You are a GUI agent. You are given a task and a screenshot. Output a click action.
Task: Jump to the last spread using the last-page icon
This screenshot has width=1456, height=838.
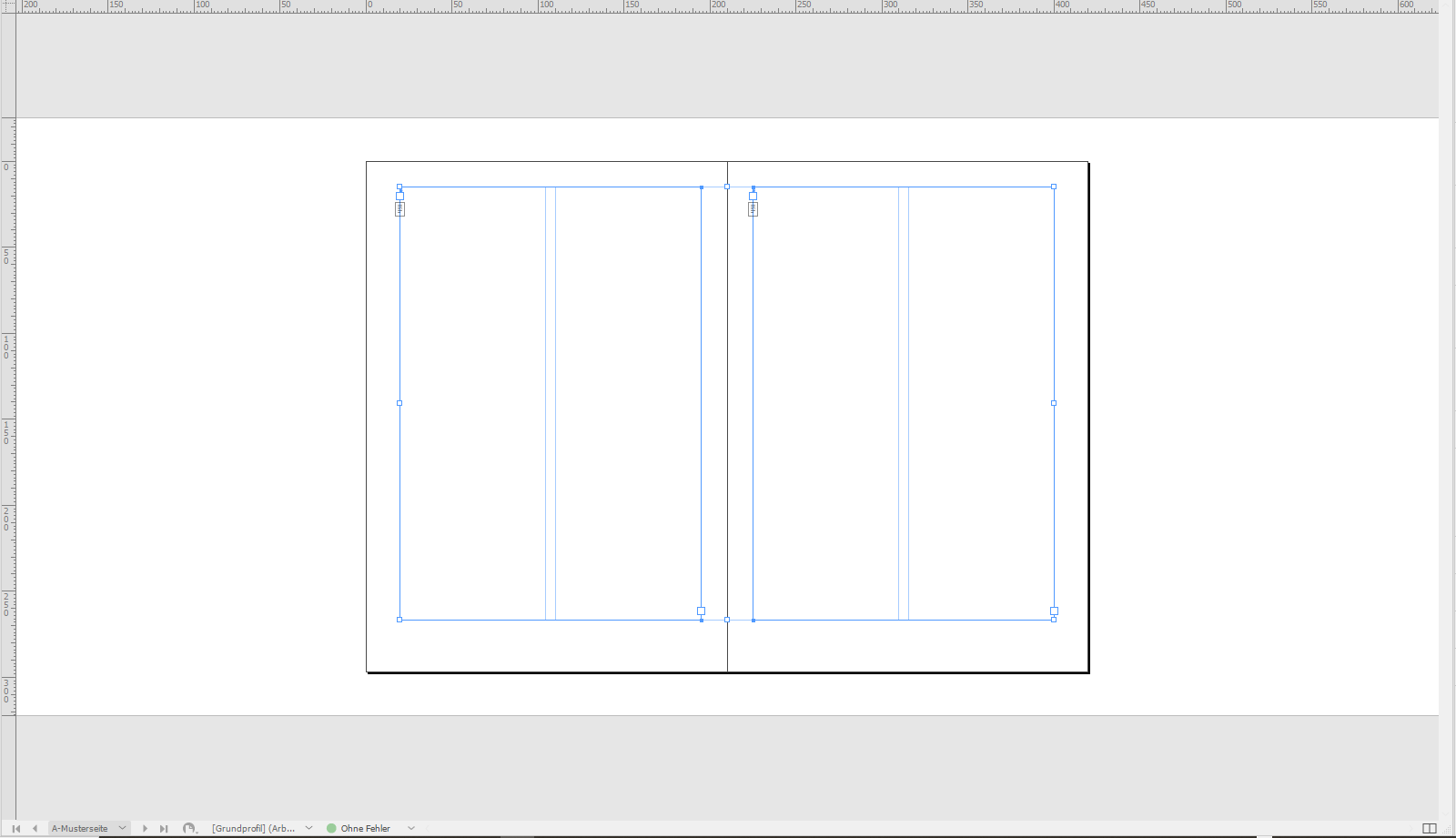pyautogui.click(x=164, y=828)
